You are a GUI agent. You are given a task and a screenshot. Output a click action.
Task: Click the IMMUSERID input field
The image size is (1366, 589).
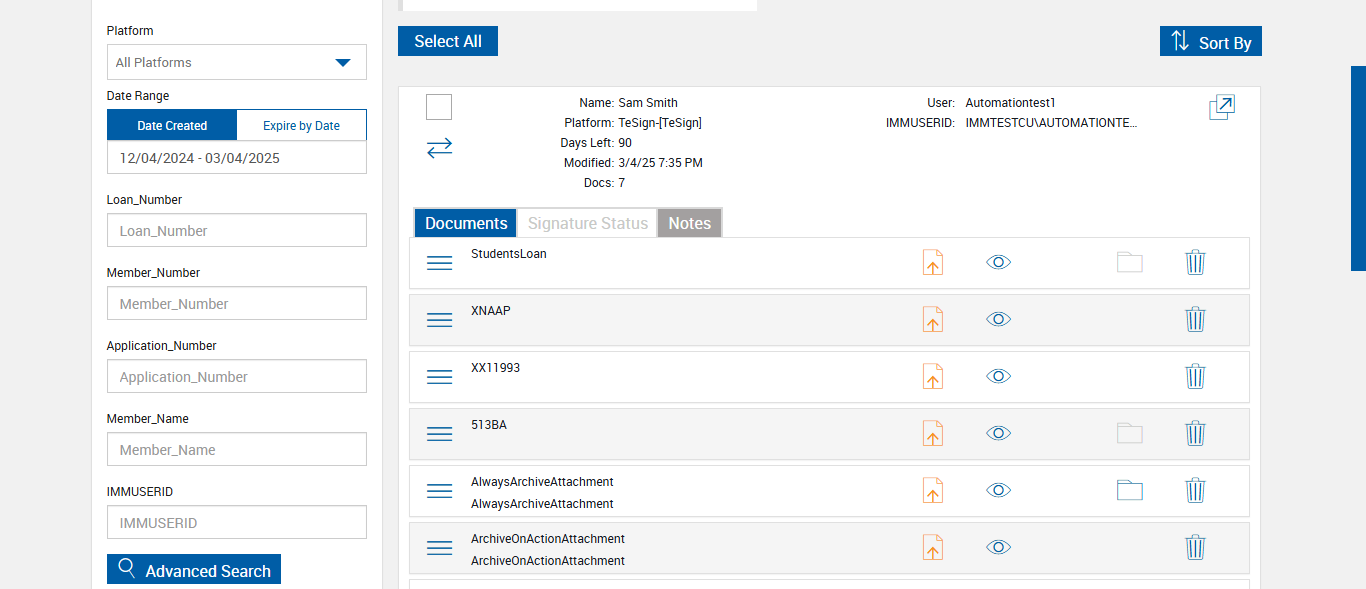tap(237, 522)
